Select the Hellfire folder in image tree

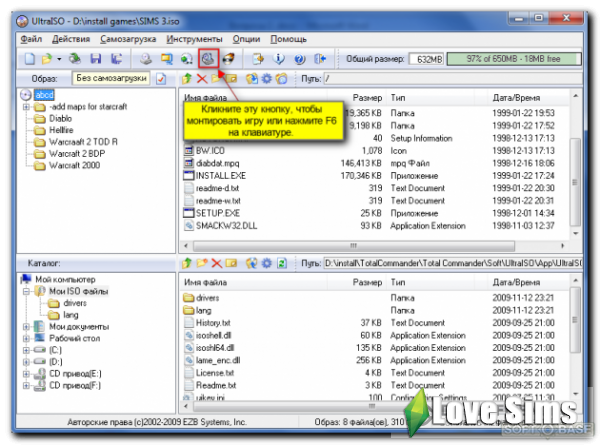[61, 130]
